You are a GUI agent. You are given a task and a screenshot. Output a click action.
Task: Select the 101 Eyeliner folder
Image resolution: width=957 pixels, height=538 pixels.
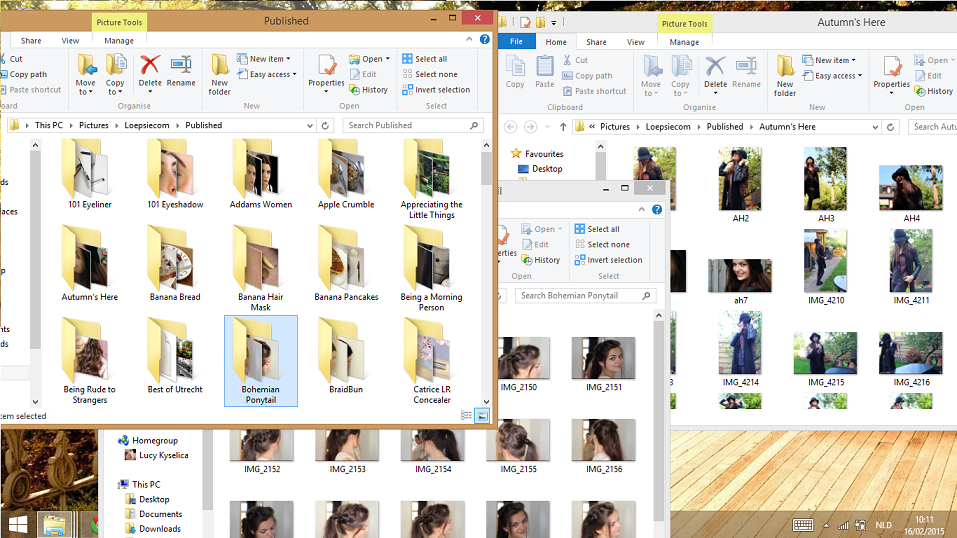(x=90, y=175)
